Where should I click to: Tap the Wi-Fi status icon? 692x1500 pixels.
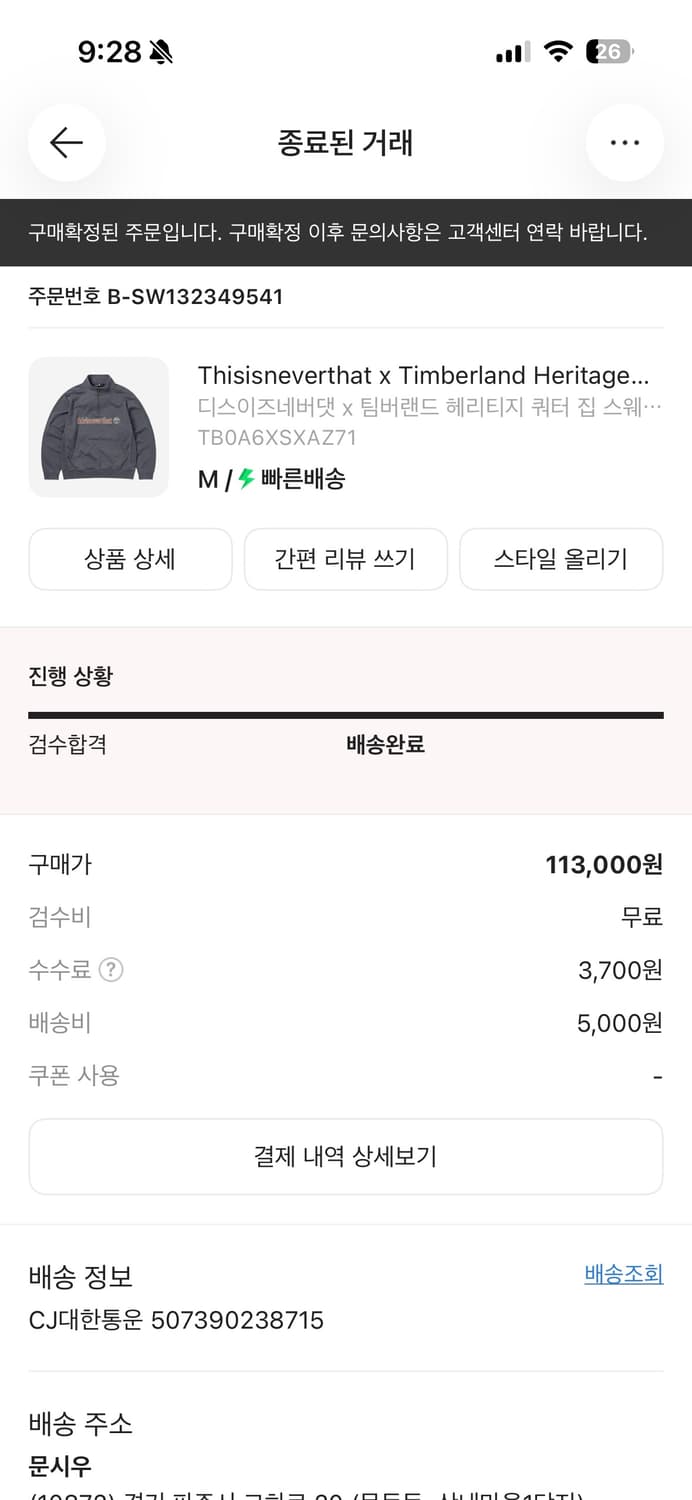pyautogui.click(x=560, y=51)
